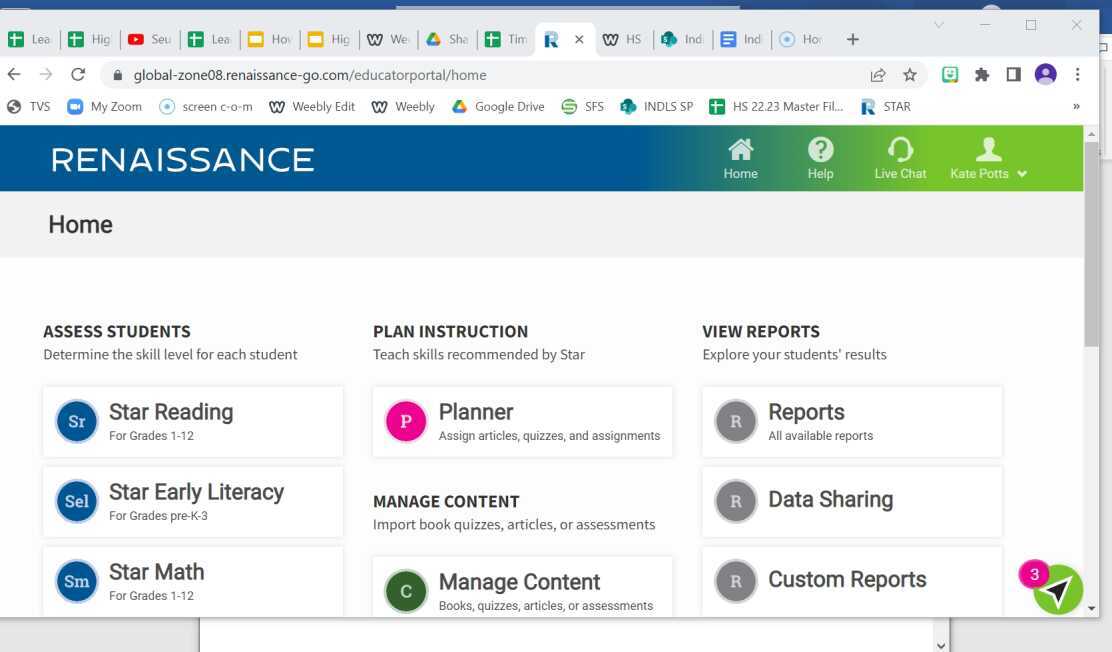Image resolution: width=1112 pixels, height=652 pixels.
Task: Open the Google Drive bookmark
Action: [x=498, y=107]
